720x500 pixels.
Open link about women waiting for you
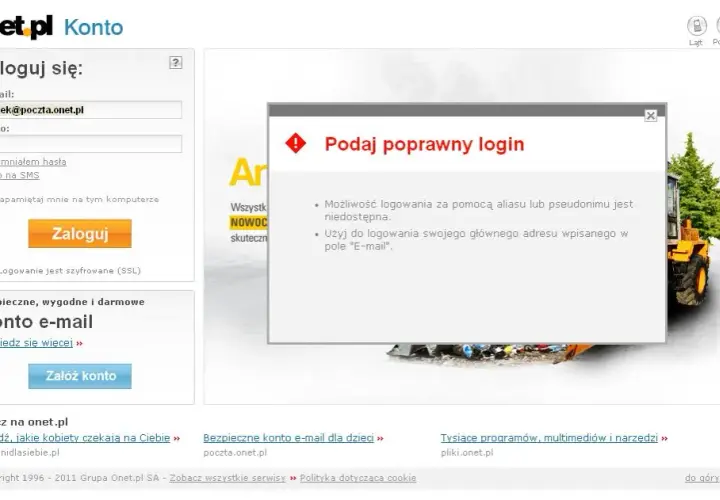(x=85, y=438)
